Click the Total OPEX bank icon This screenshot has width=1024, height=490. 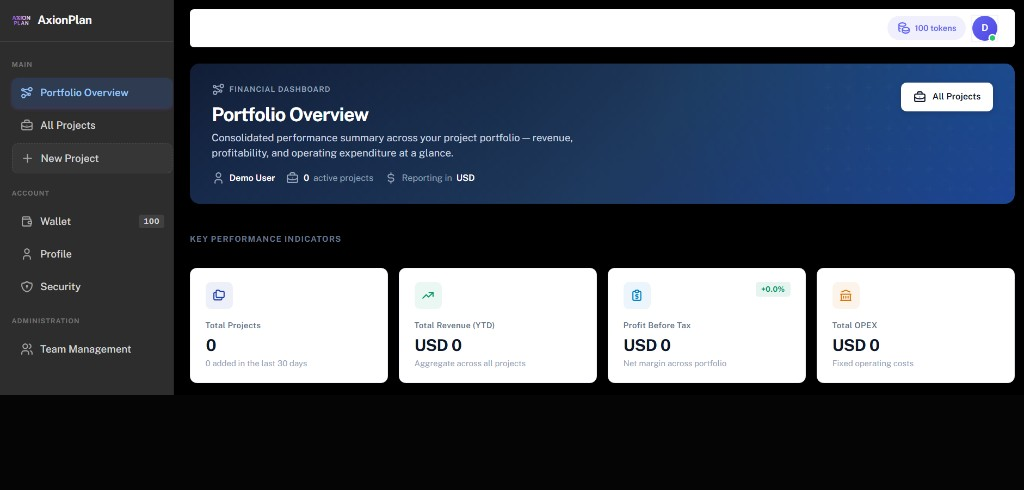[x=846, y=295]
